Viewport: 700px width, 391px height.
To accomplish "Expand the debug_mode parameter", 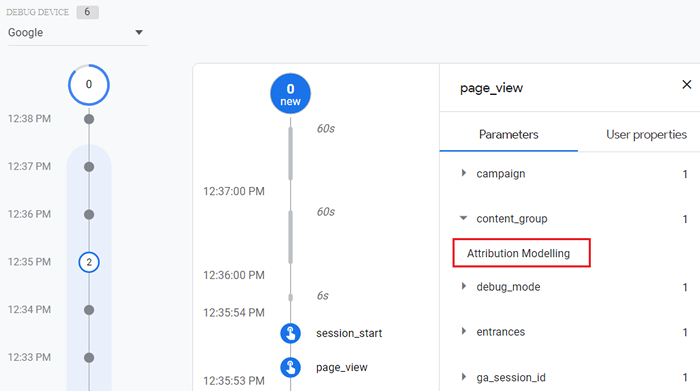I will coord(464,286).
